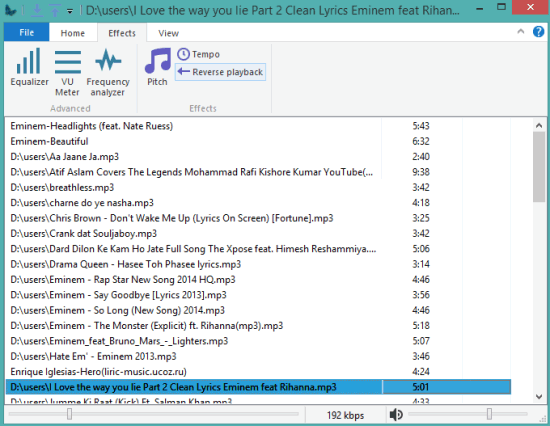The image size is (550, 426).
Task: Click the 9:38 duration cell
Action: click(421, 172)
